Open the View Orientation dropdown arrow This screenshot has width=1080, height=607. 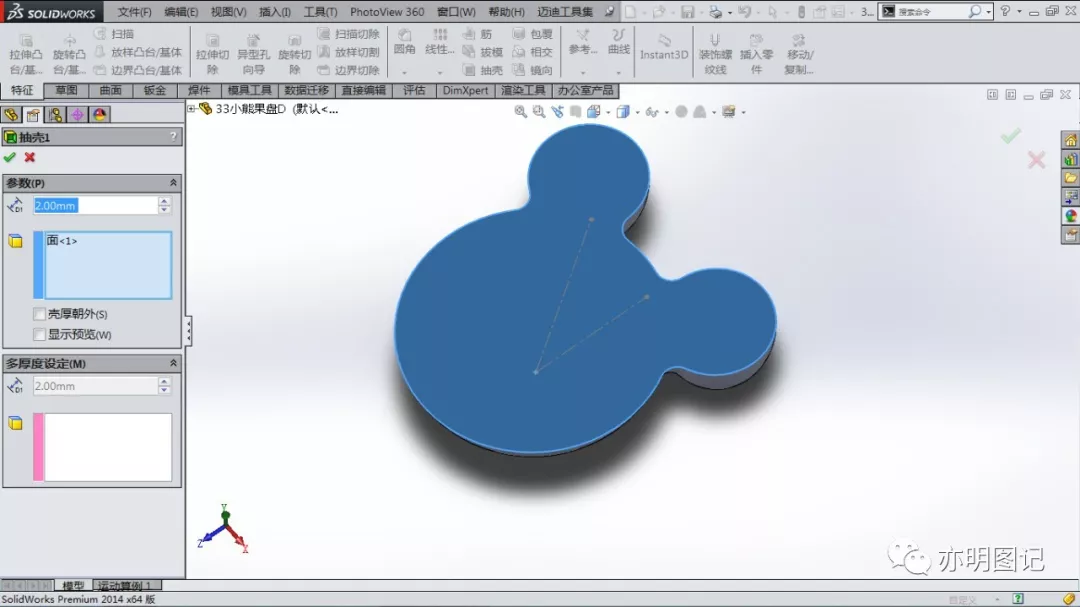point(608,112)
